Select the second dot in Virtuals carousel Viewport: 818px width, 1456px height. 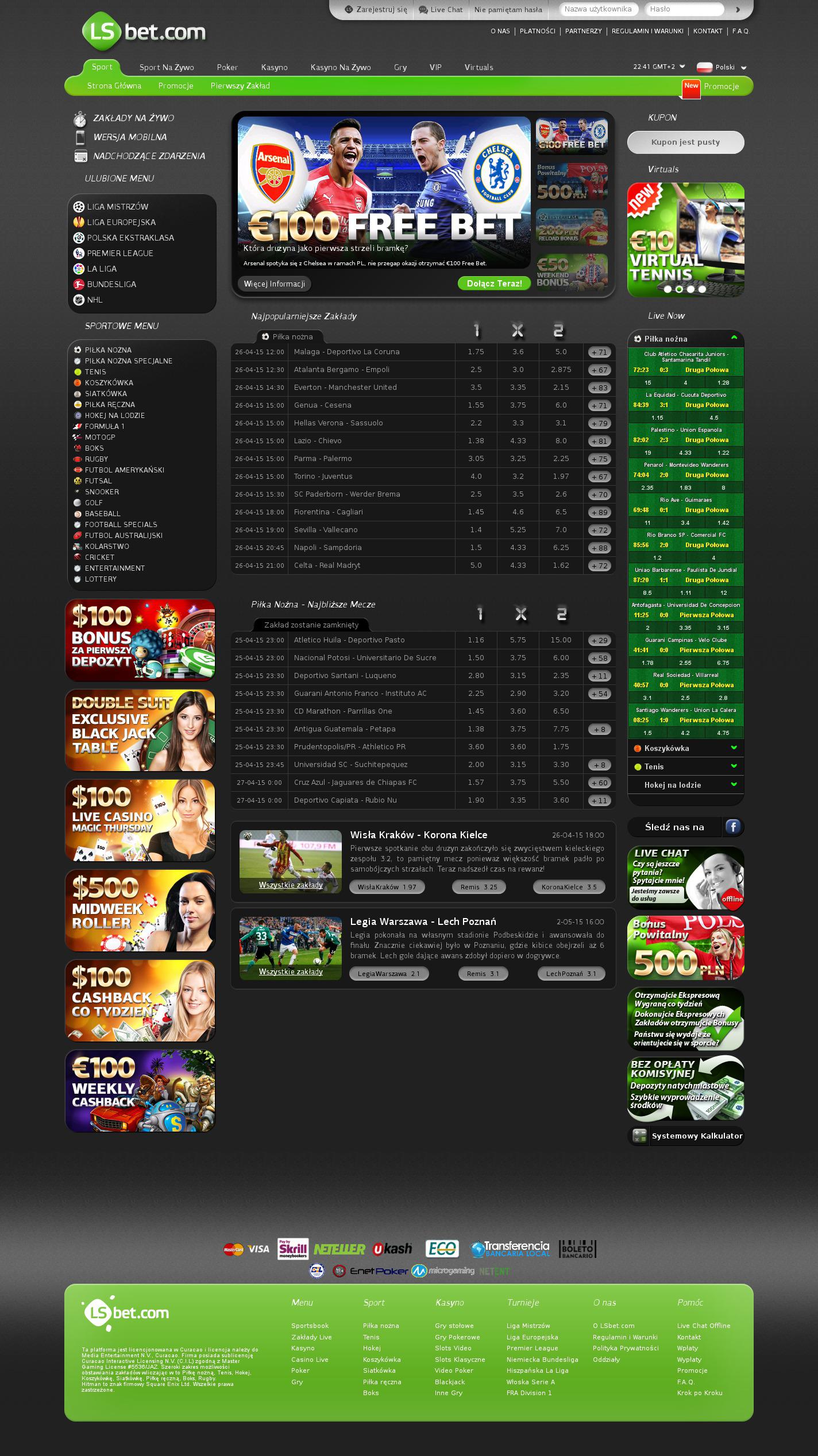click(x=679, y=289)
